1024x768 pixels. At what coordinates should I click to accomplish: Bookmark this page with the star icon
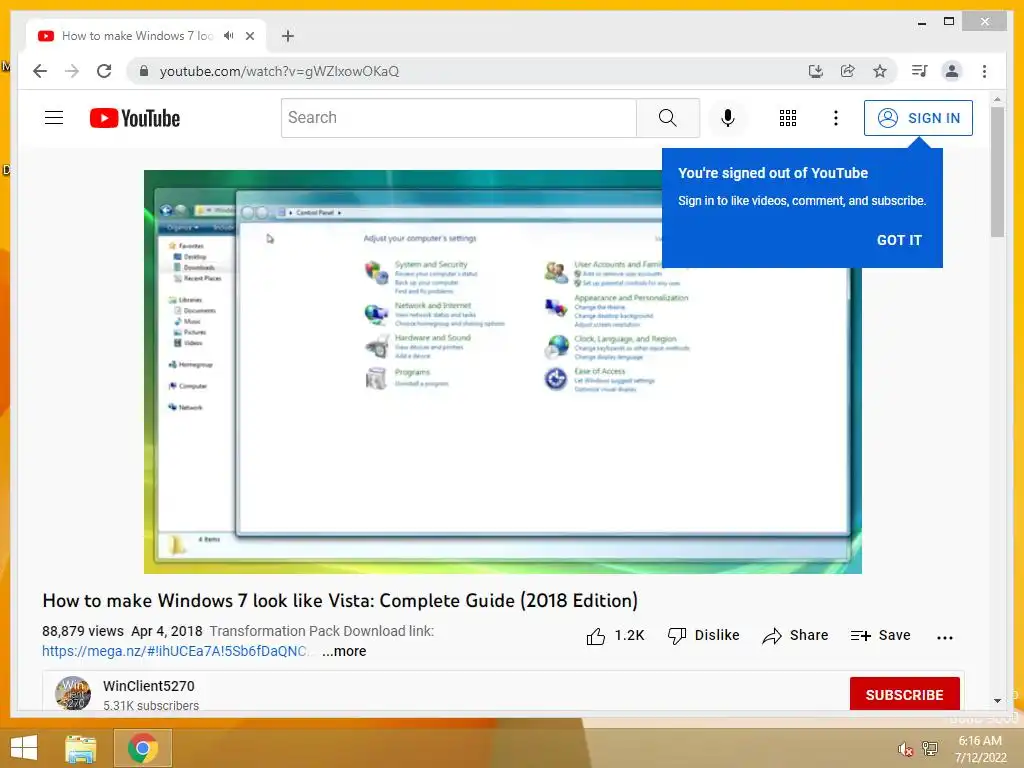(x=880, y=71)
